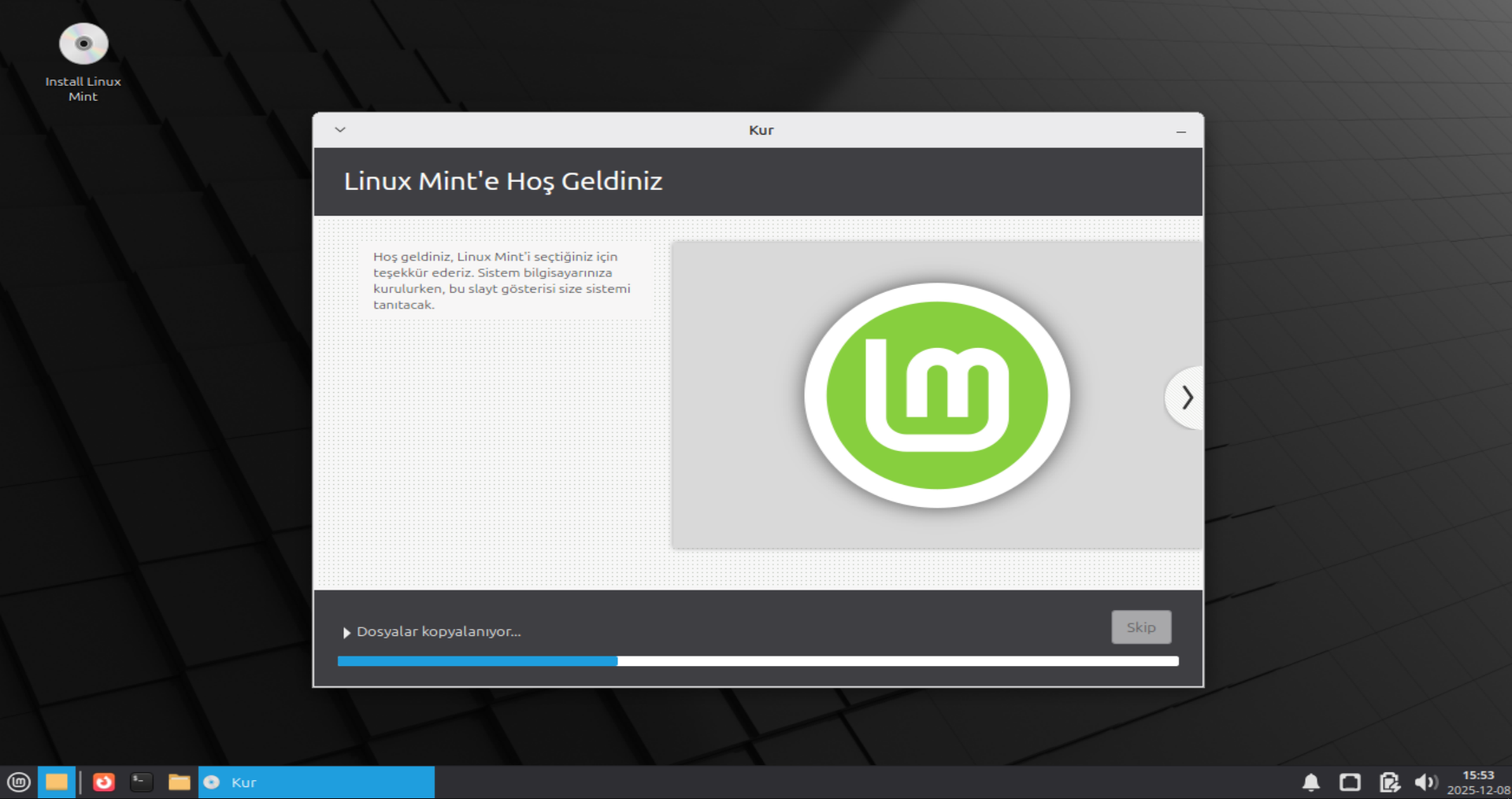1512x799 pixels.
Task: Click the installation progress bar
Action: pos(758,661)
